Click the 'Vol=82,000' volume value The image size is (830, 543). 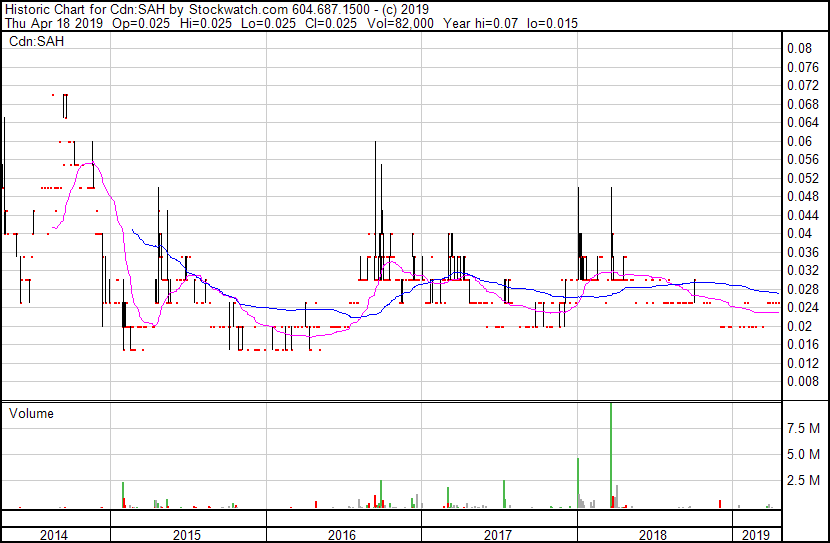click(x=400, y=23)
